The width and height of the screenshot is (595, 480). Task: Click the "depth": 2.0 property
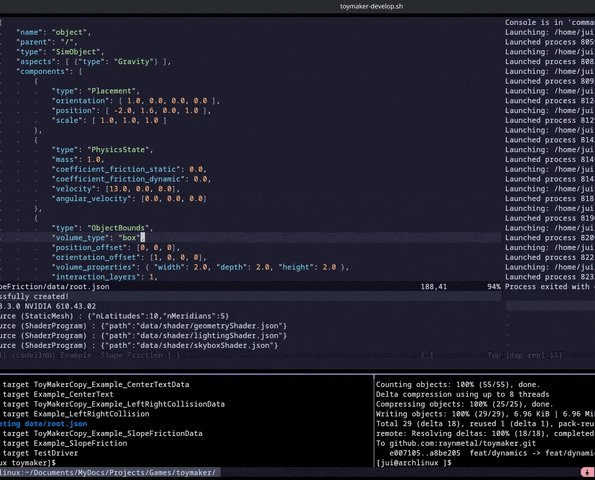point(242,267)
